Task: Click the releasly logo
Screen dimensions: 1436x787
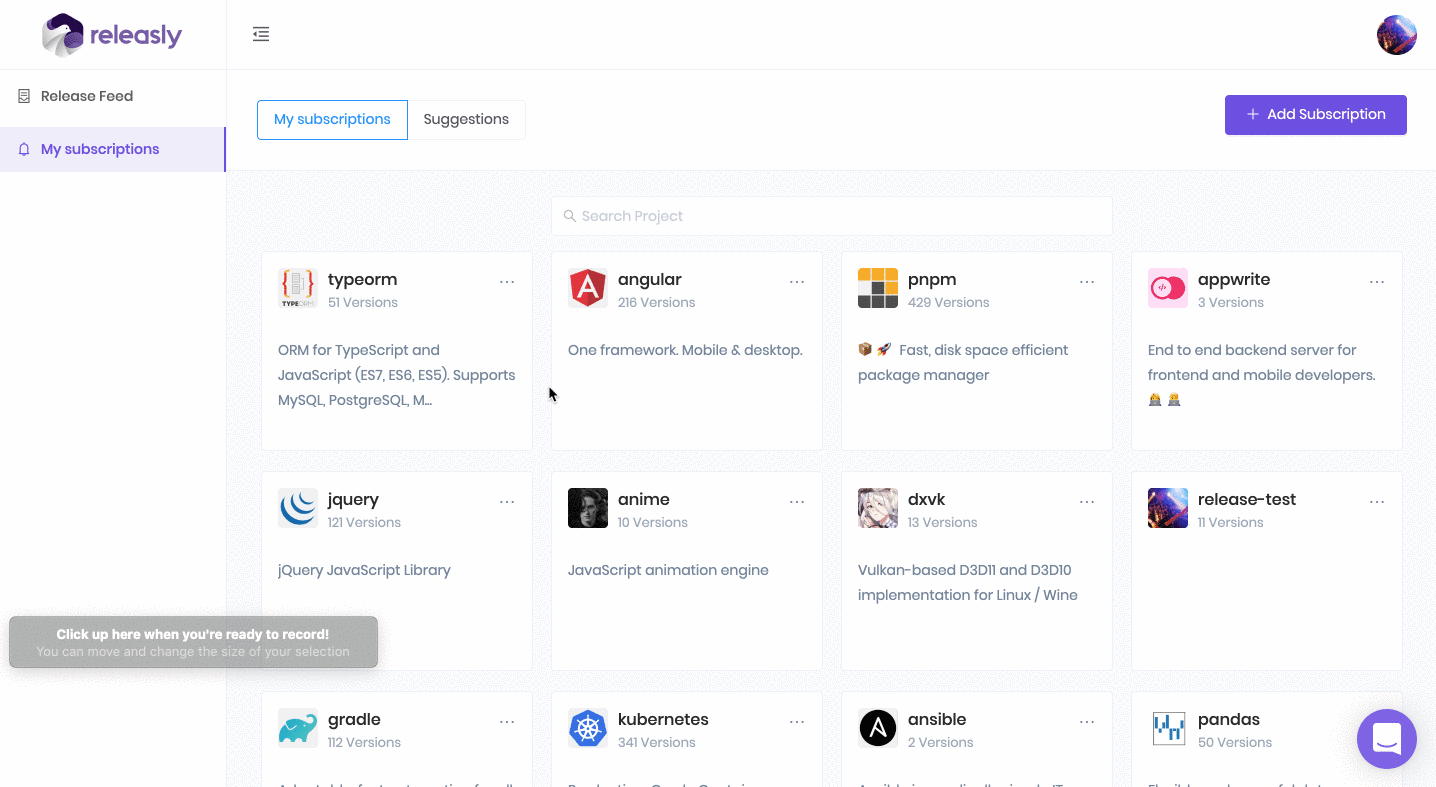Action: tap(112, 35)
